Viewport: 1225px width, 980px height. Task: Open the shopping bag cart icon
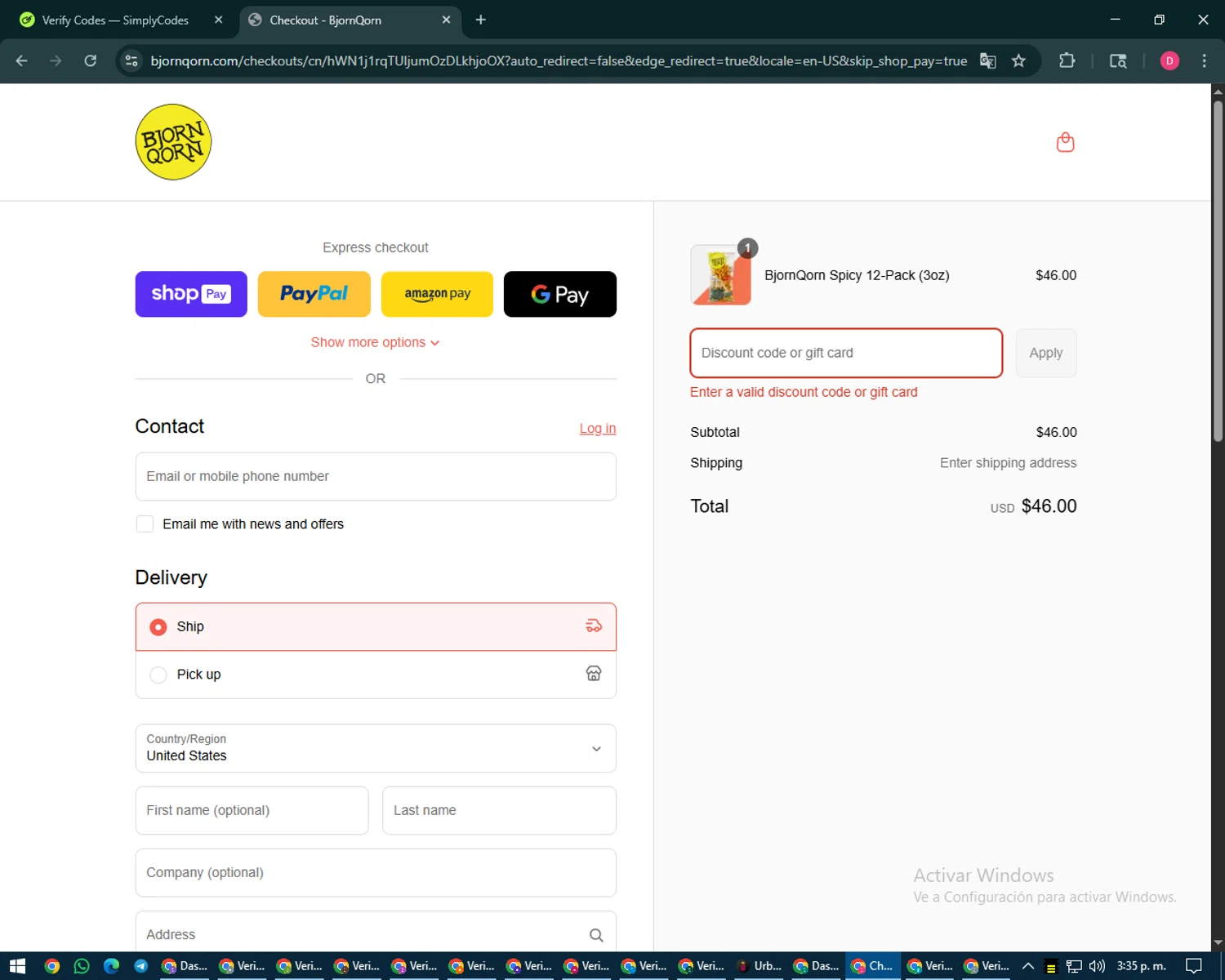pyautogui.click(x=1065, y=142)
